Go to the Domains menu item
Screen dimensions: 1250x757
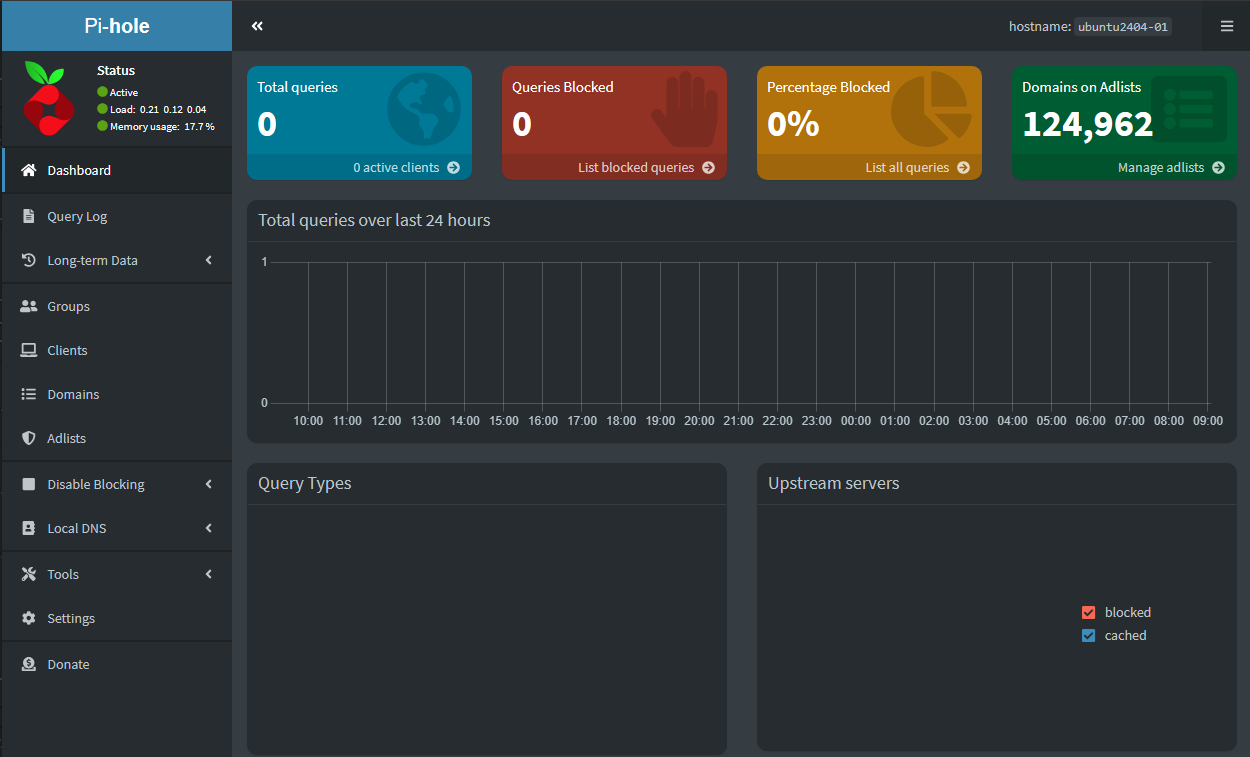[73, 394]
